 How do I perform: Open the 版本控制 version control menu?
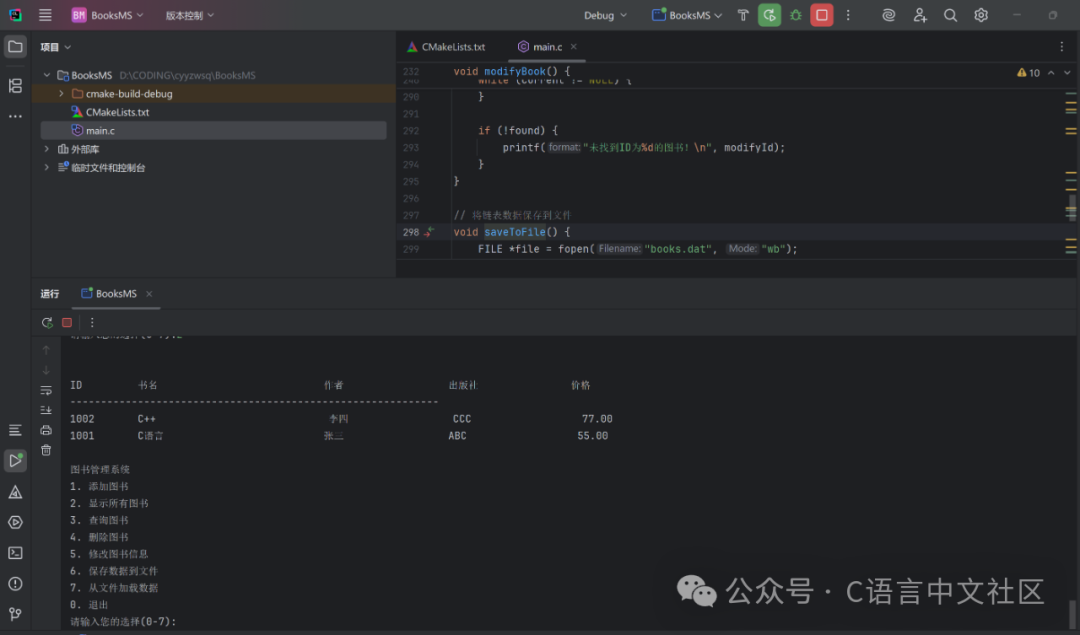click(189, 15)
